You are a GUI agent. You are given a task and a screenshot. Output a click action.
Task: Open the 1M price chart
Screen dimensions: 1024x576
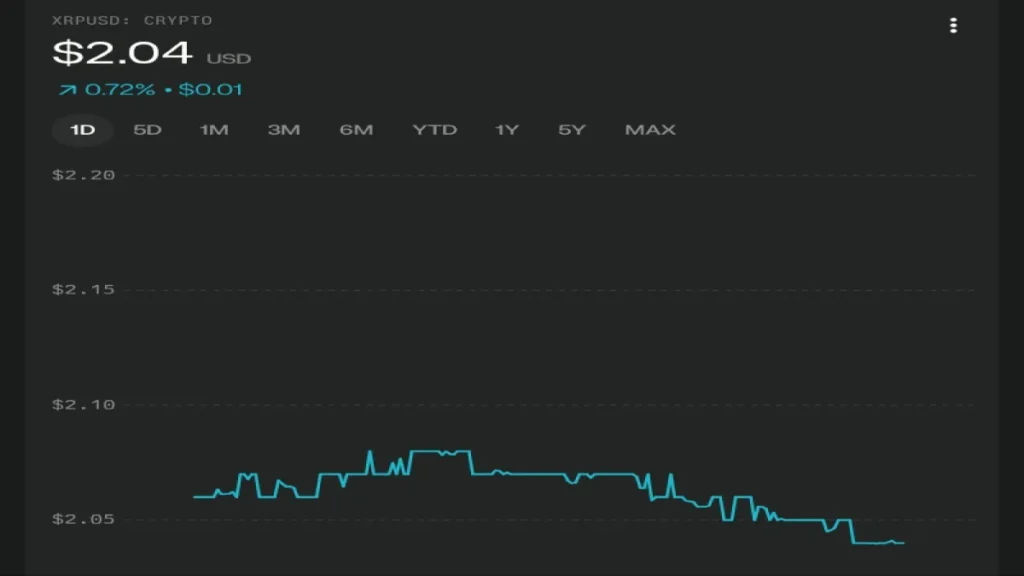pos(214,130)
